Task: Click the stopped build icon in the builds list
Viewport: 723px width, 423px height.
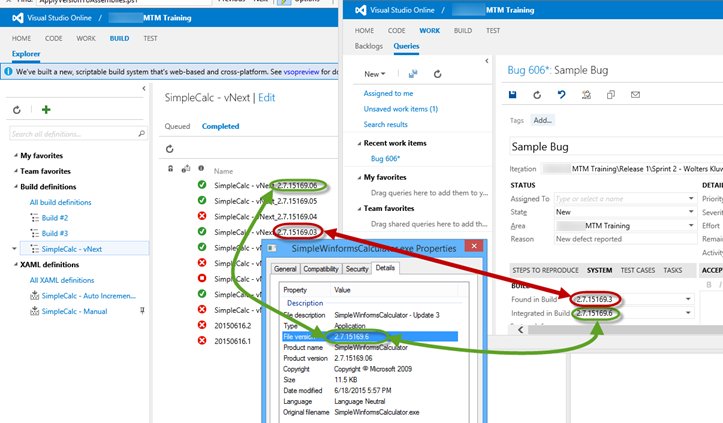Action: tap(202, 278)
